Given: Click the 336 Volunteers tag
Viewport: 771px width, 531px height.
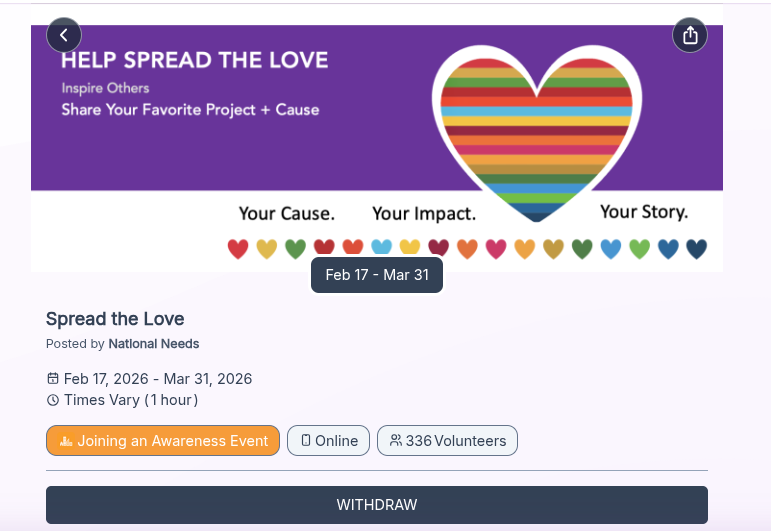Looking at the screenshot, I should coord(447,441).
